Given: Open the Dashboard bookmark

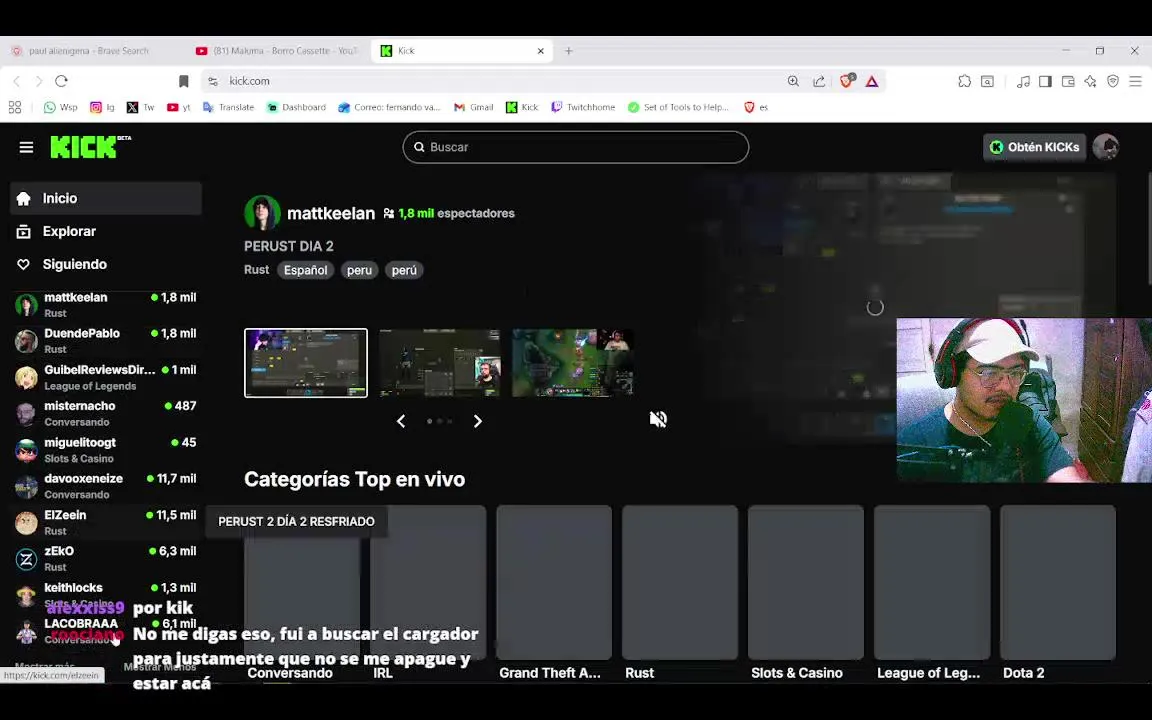Looking at the screenshot, I should pyautogui.click(x=296, y=107).
